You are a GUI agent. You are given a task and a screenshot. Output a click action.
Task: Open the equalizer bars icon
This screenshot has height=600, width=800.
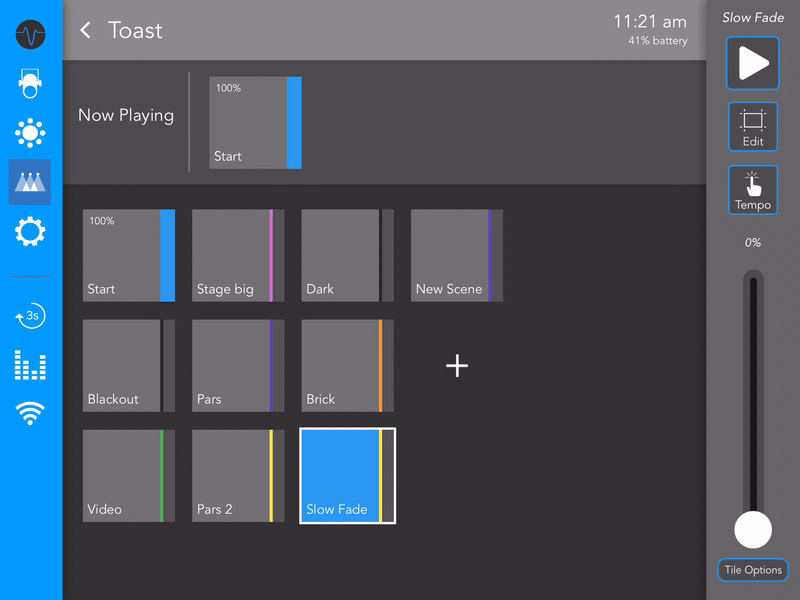click(x=30, y=365)
